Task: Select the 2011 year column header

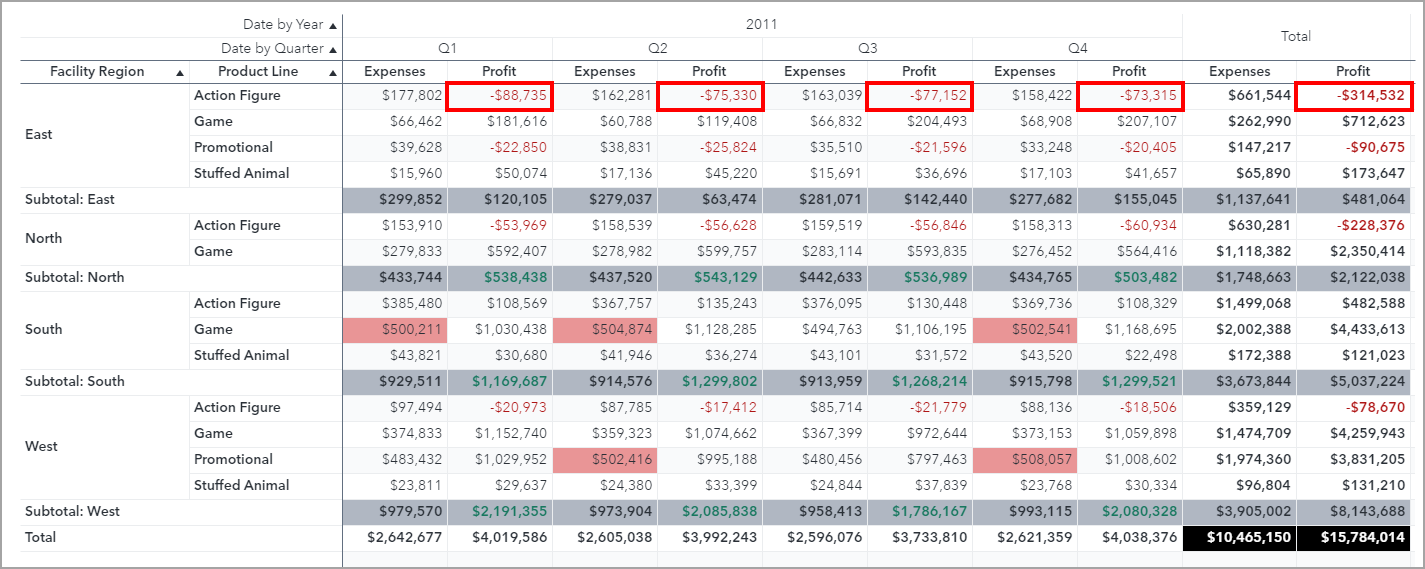Action: point(761,24)
